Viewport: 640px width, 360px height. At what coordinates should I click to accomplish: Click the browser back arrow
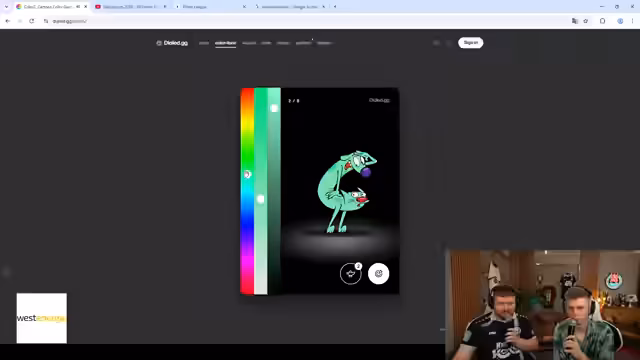click(x=8, y=21)
